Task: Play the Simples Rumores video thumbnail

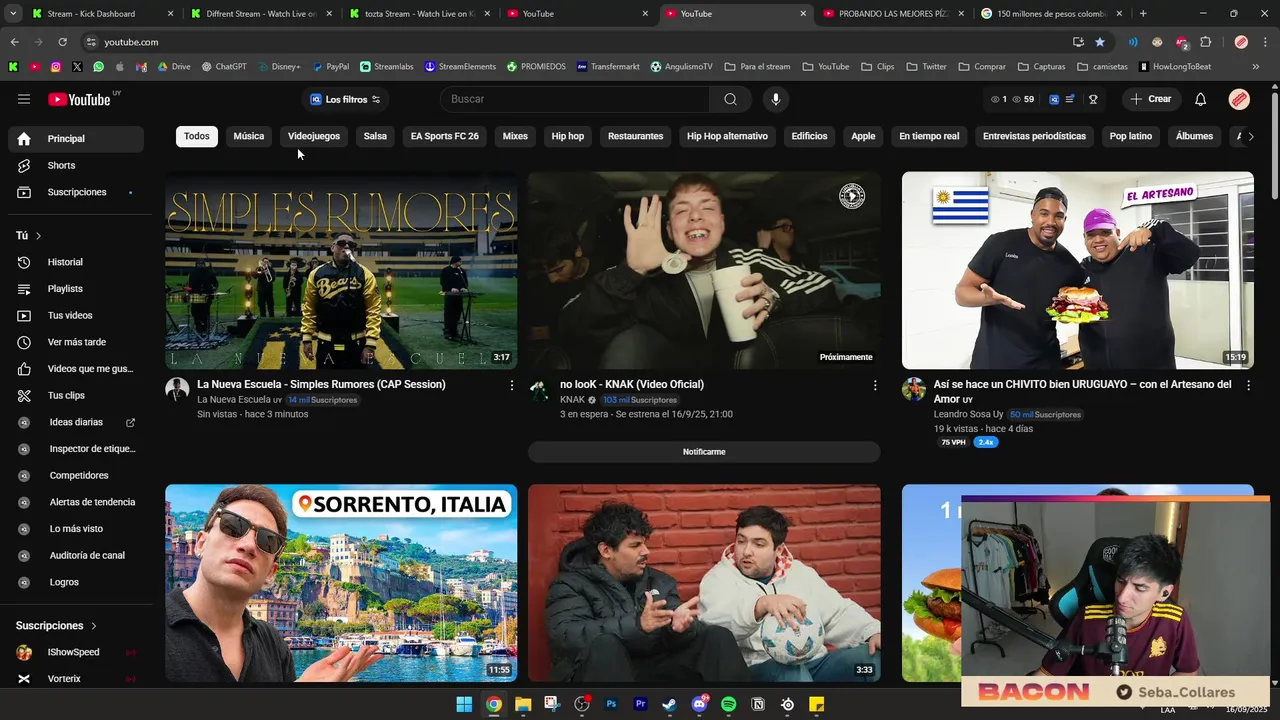Action: pyautogui.click(x=341, y=270)
